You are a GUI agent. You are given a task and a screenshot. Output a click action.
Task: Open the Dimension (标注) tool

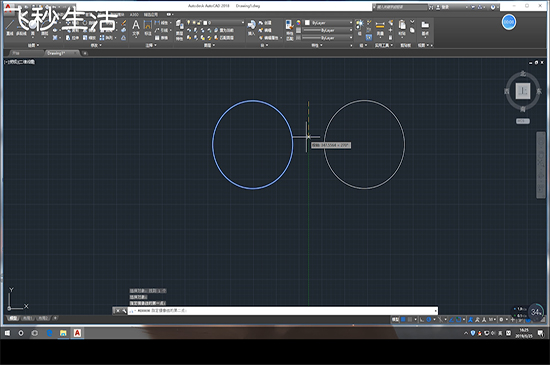[148, 28]
